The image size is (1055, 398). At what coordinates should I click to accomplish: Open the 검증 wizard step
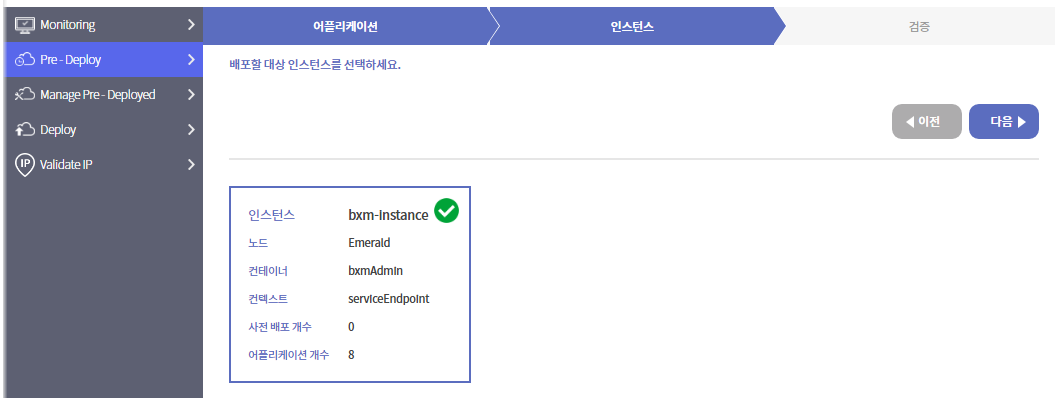pyautogui.click(x=919, y=27)
